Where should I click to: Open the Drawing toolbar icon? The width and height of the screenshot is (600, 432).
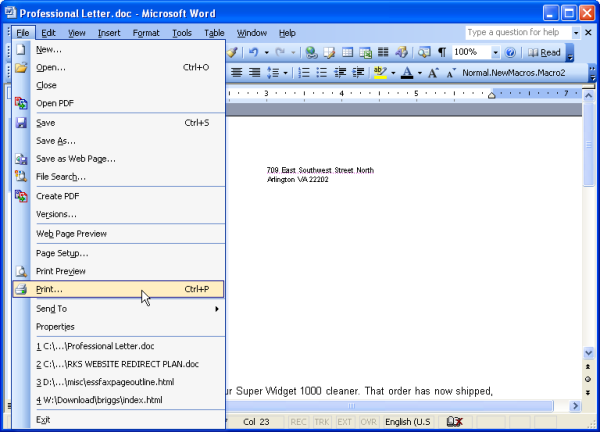tap(401, 52)
